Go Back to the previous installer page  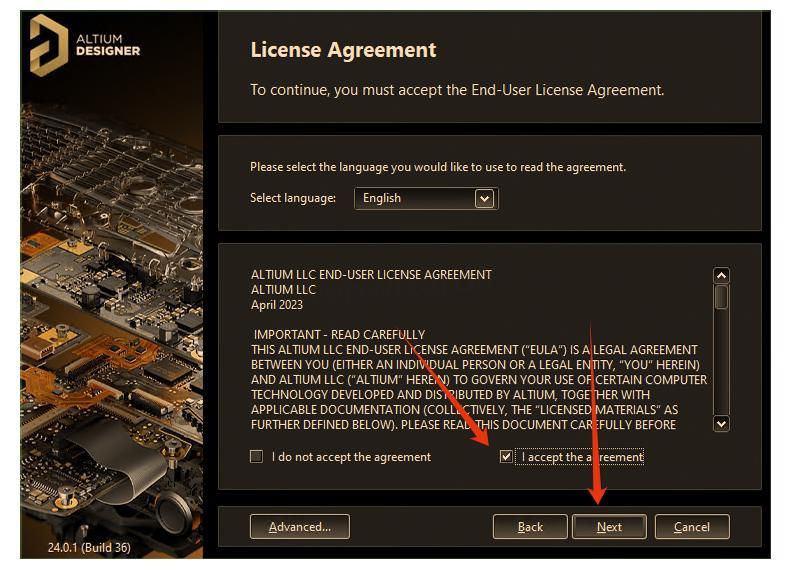tap(530, 527)
